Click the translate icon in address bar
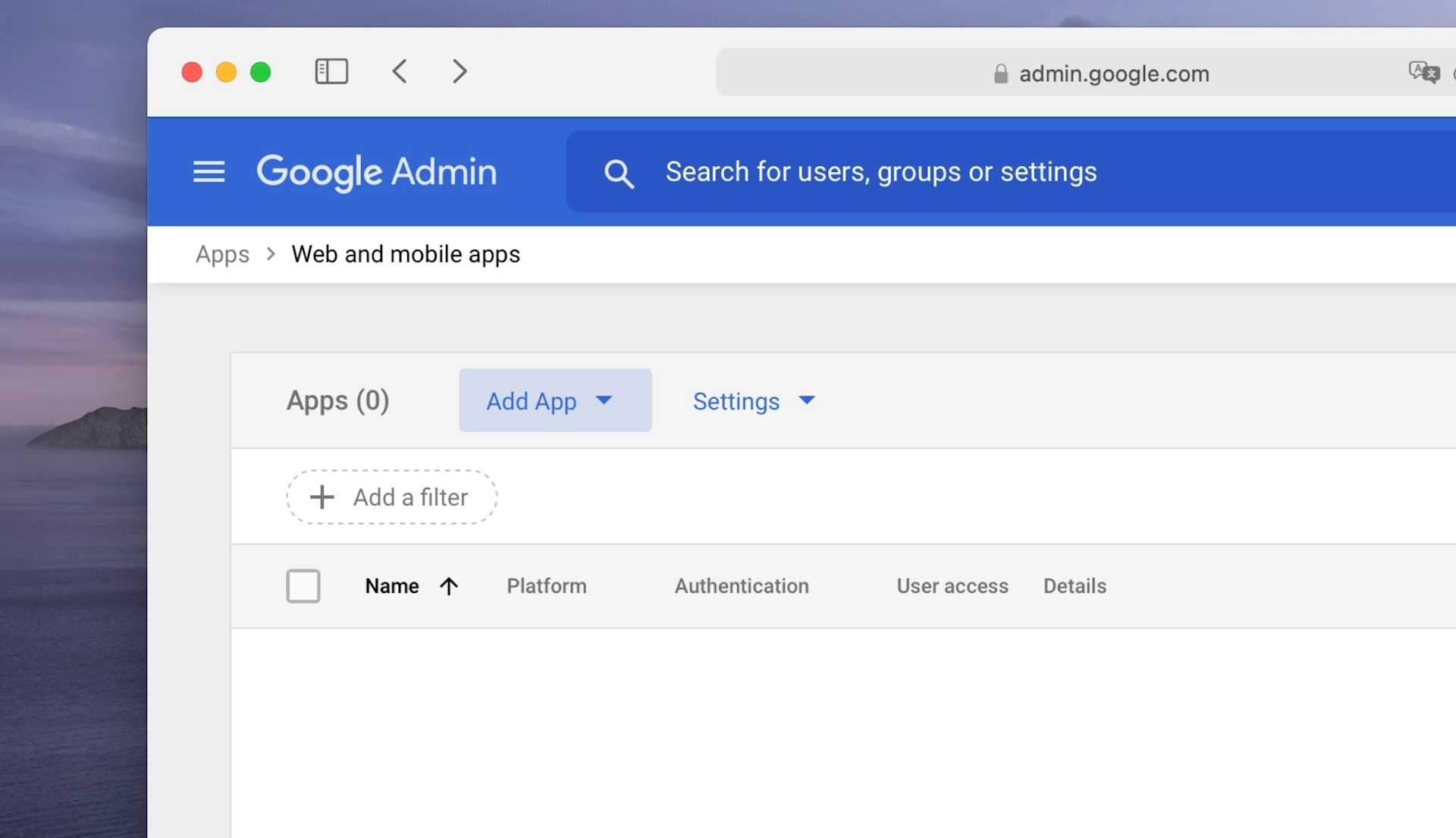This screenshot has width=1456, height=838. [x=1423, y=73]
